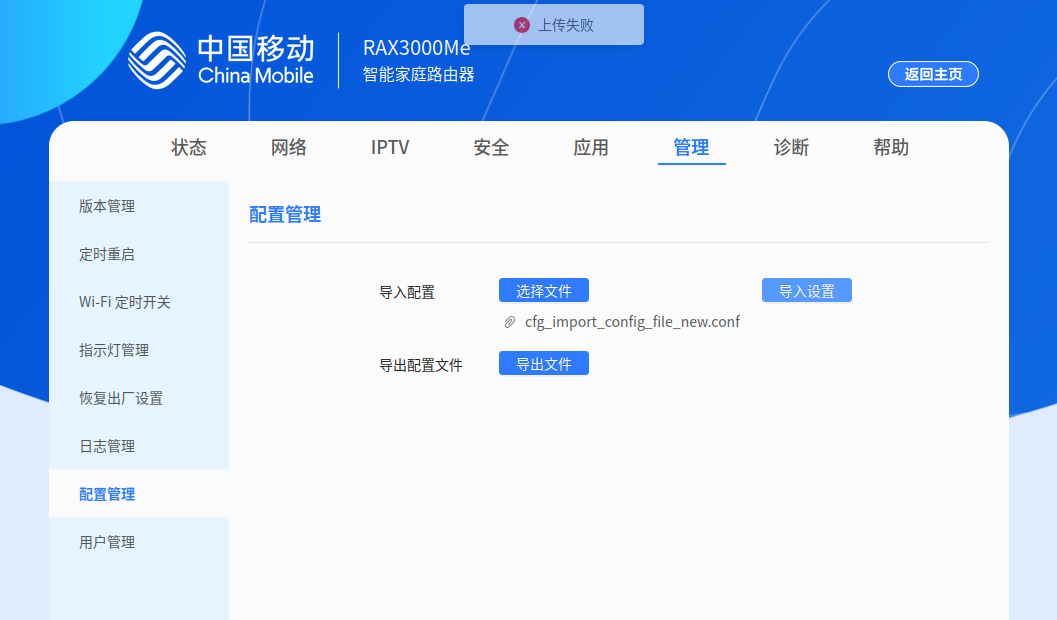
Task: Select 指示灯管理 from the sidebar
Action: coord(112,350)
